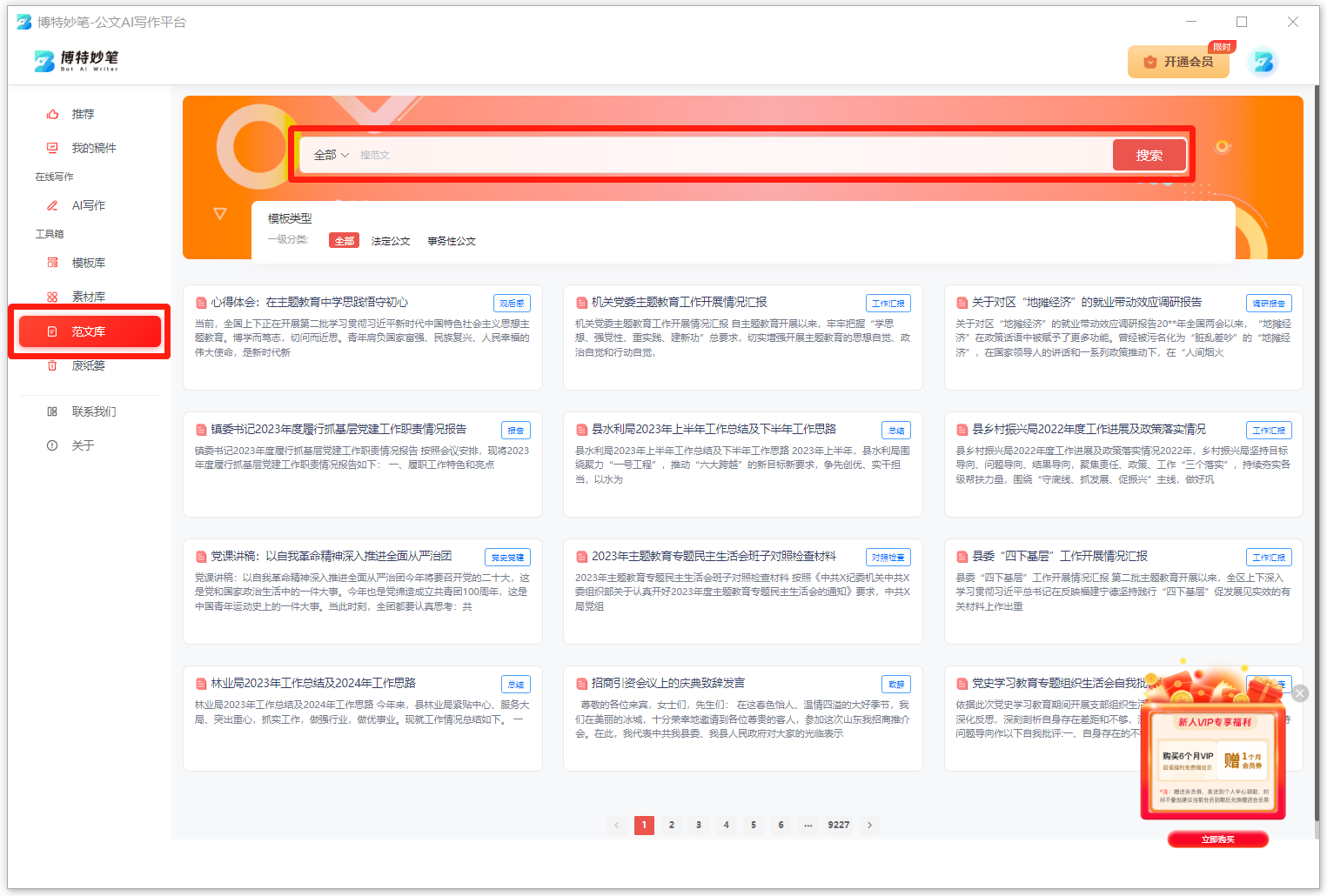
Task: Go to the next page with right chevron
Action: [x=869, y=825]
